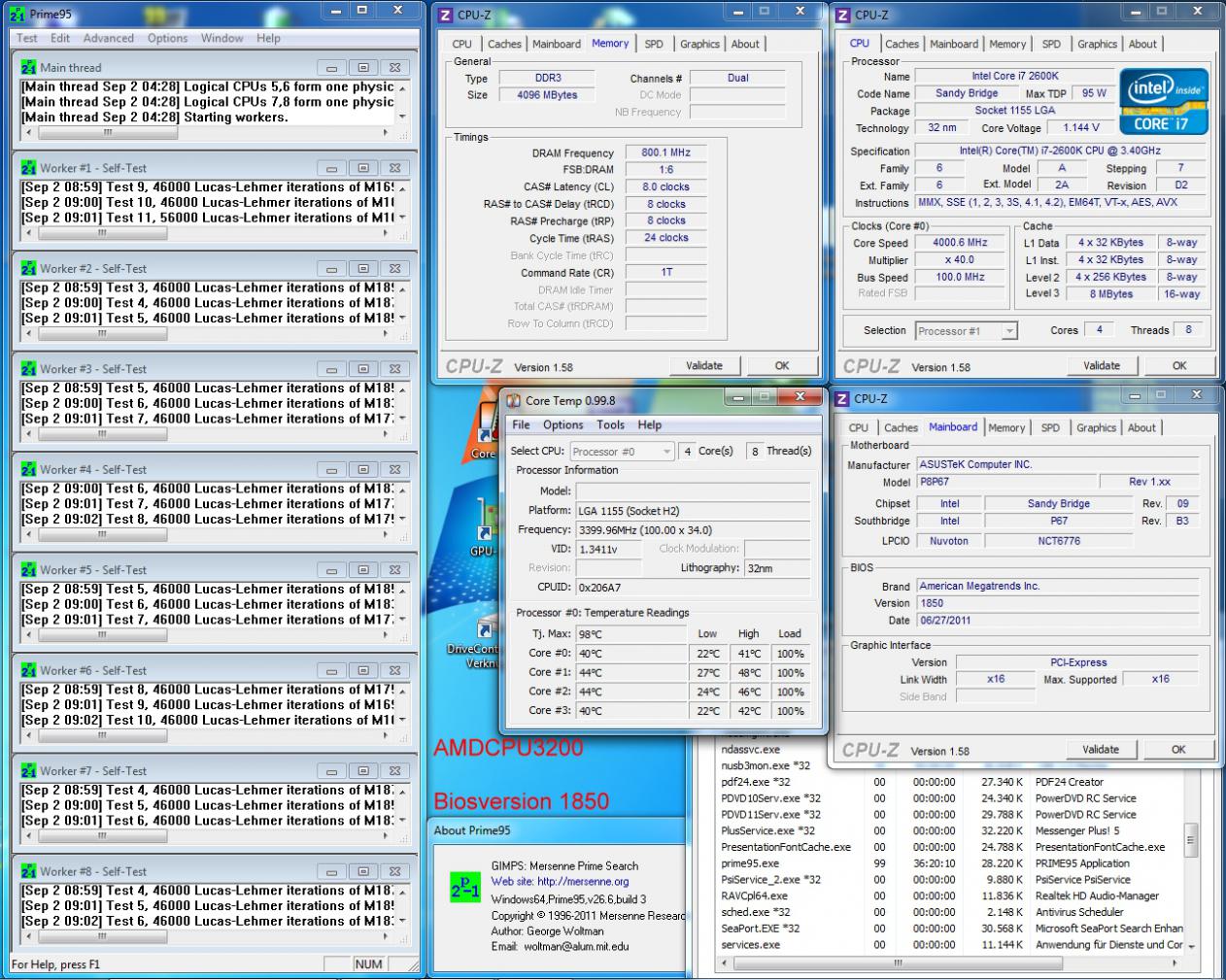Click Worker #3 Self-Test window icon
Viewport: 1226px width, 980px height.
pos(28,369)
